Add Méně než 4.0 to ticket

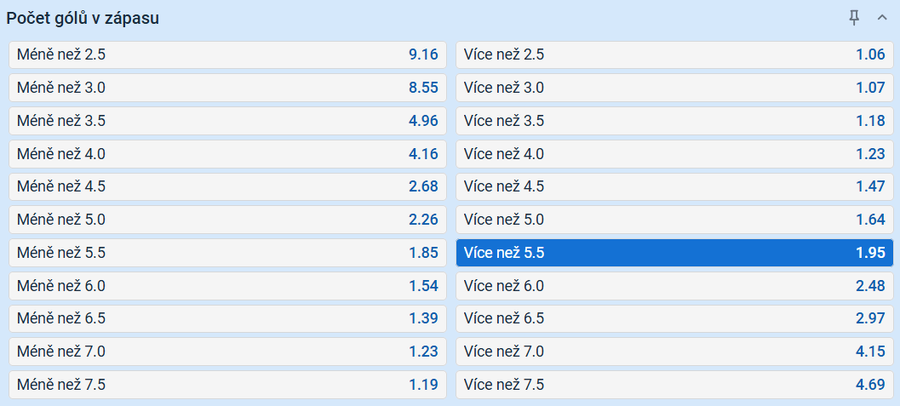[227, 154]
